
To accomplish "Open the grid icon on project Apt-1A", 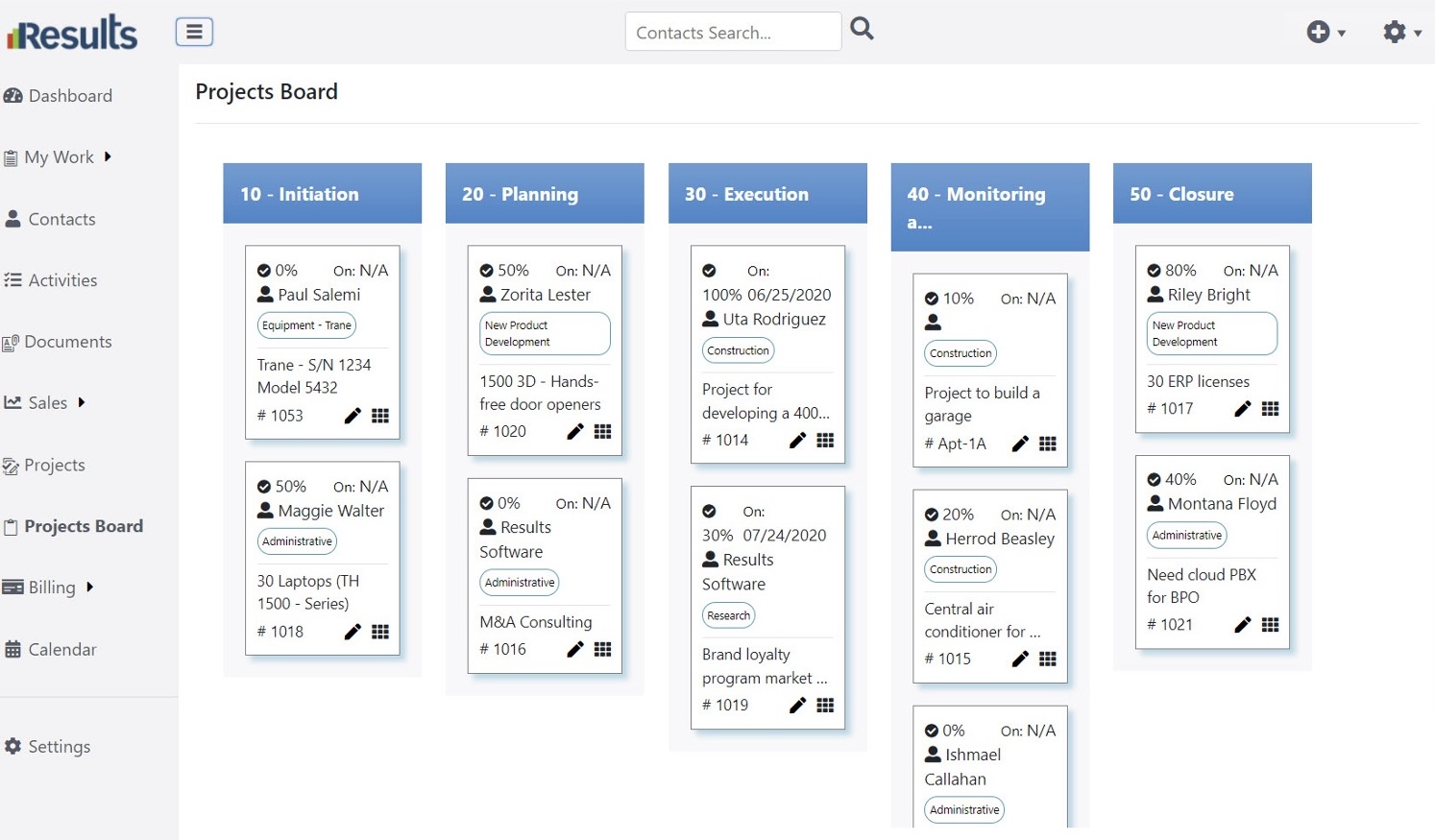I will 1048,444.
